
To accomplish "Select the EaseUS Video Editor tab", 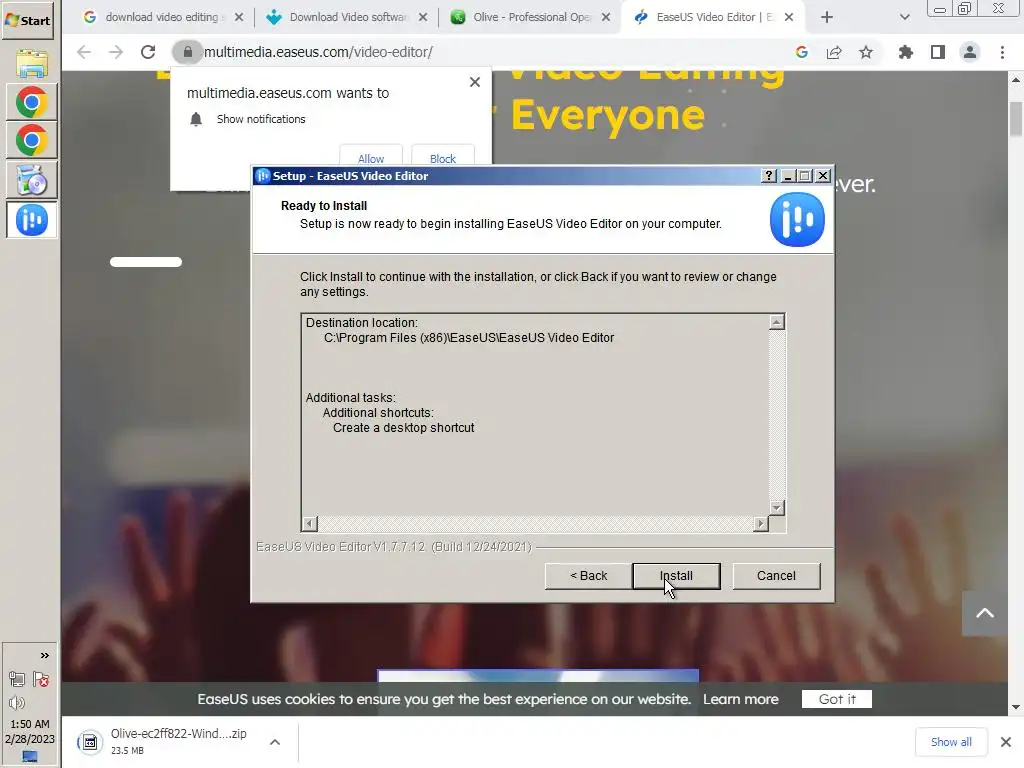I will click(x=714, y=17).
